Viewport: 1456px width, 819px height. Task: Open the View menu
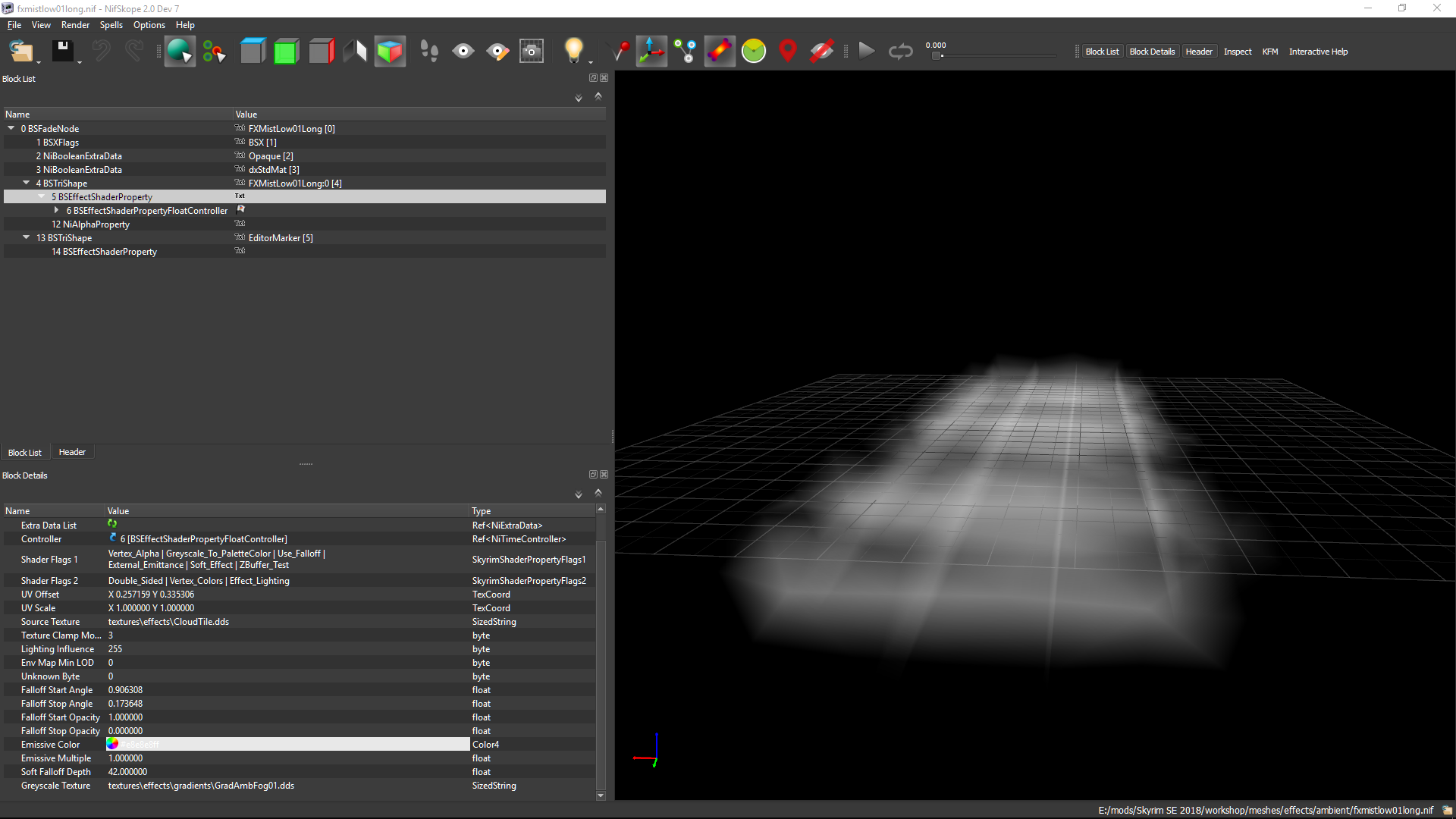point(41,25)
